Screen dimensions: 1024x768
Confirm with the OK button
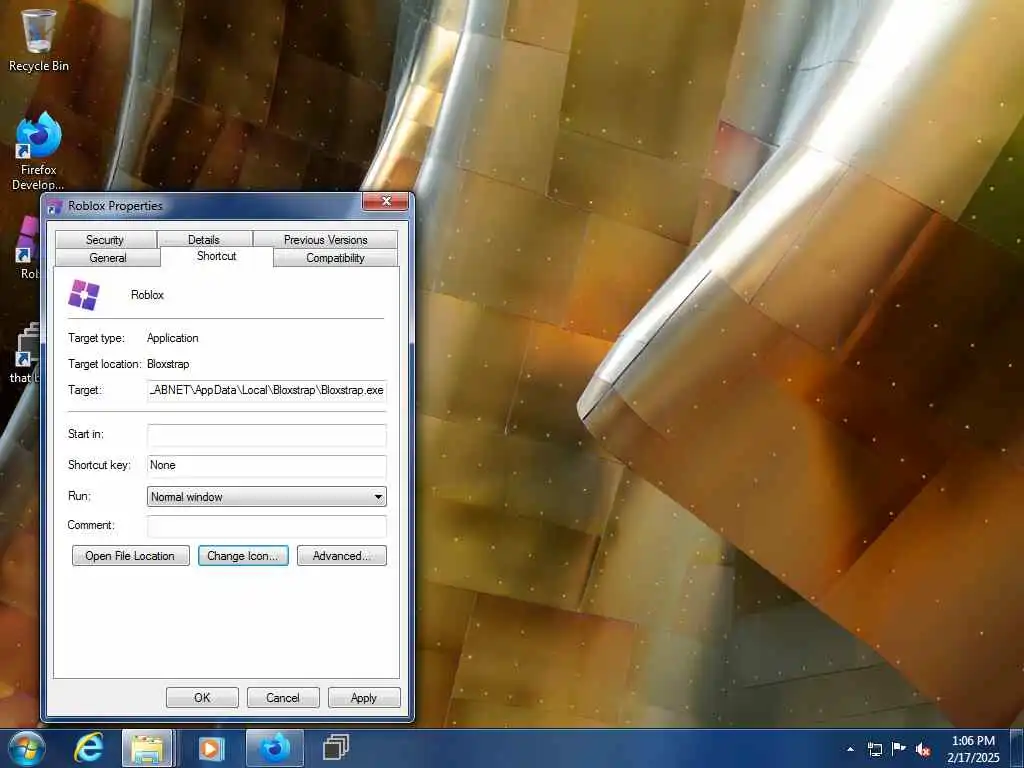[202, 697]
